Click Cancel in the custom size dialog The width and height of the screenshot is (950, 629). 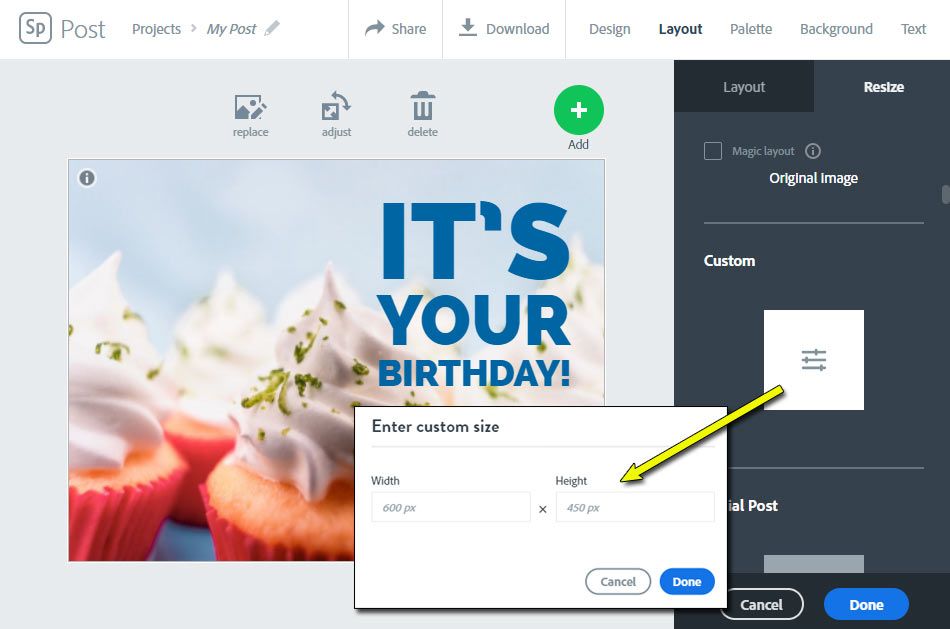[618, 582]
